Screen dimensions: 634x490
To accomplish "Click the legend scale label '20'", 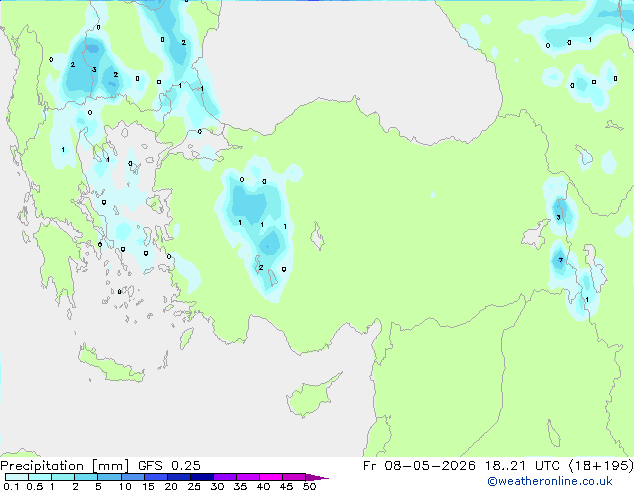I will pyautogui.click(x=171, y=486).
